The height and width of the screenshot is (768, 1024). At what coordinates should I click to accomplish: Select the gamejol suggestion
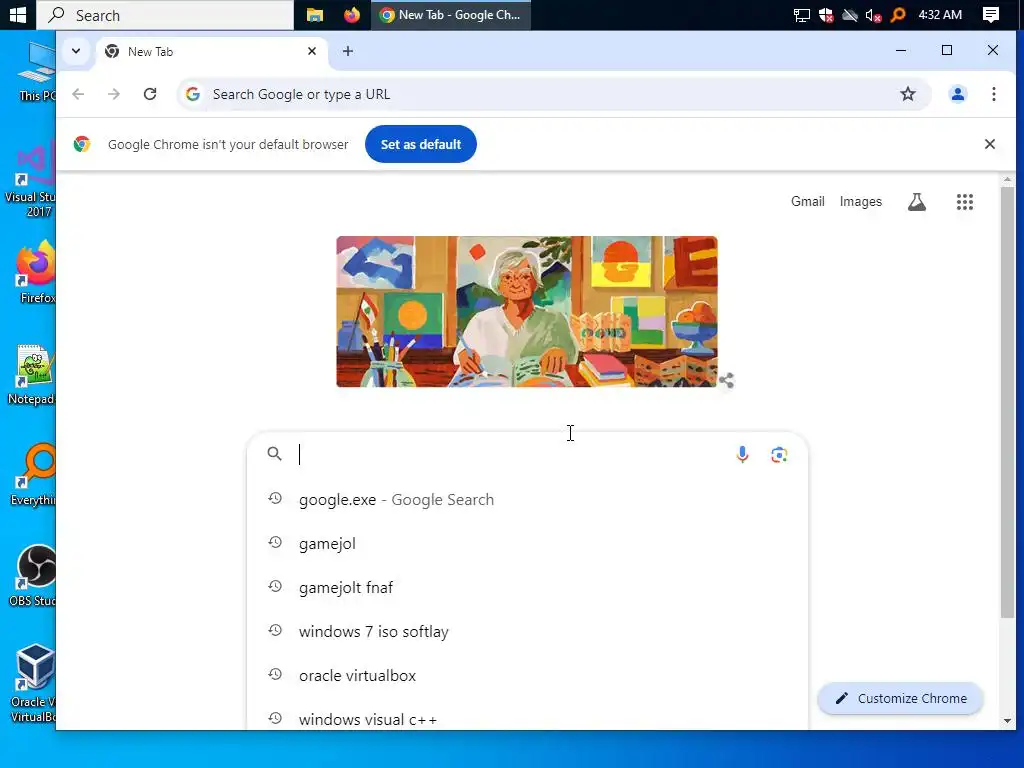click(528, 543)
